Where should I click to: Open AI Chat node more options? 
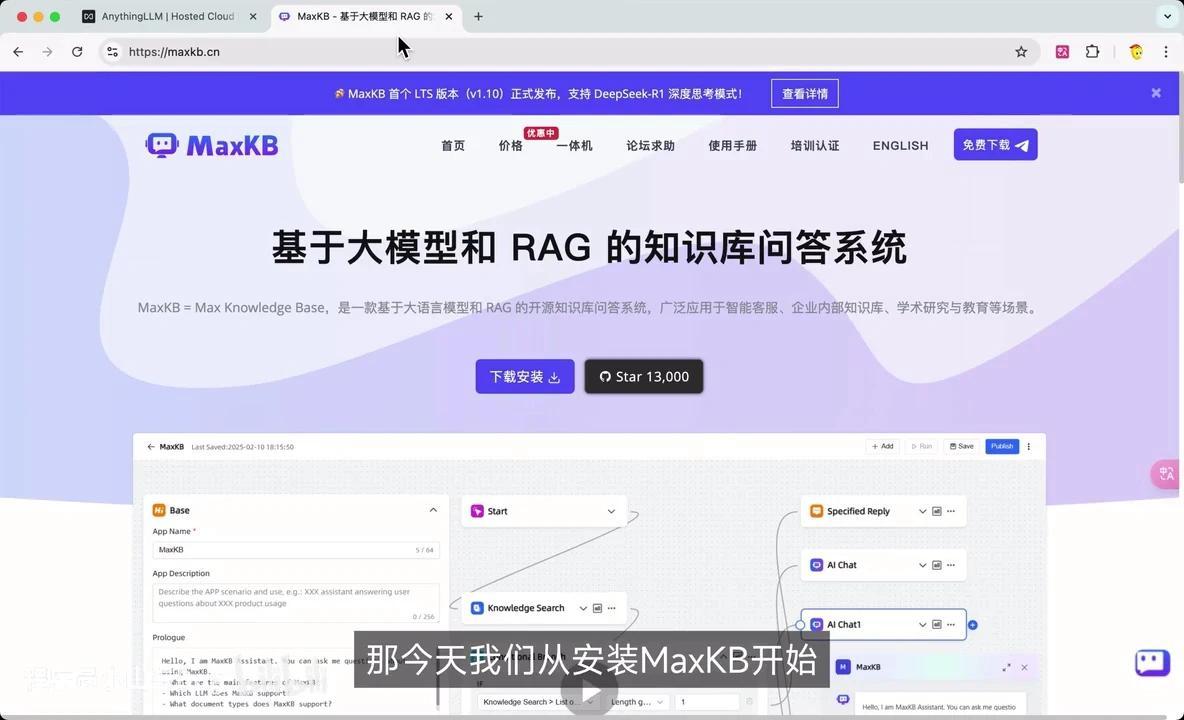[x=951, y=565]
